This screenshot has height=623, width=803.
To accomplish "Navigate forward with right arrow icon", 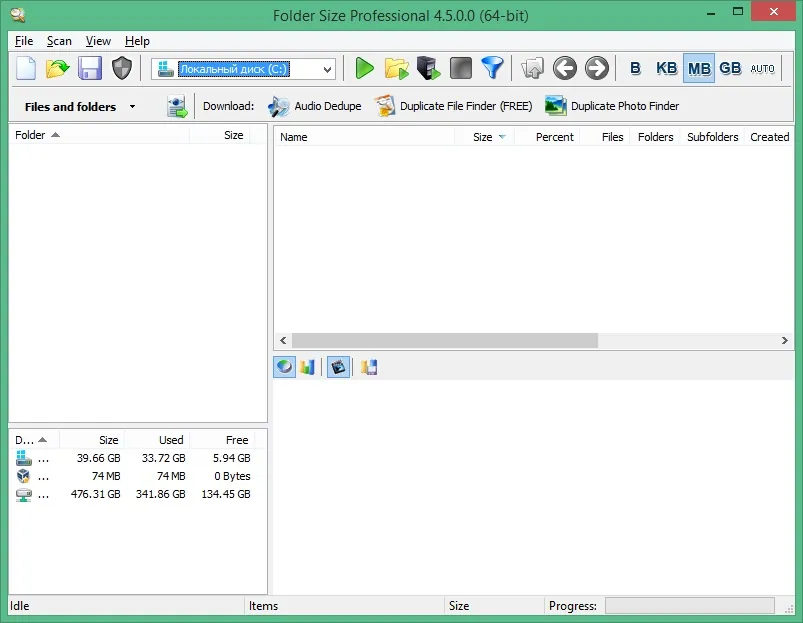I will click(597, 68).
